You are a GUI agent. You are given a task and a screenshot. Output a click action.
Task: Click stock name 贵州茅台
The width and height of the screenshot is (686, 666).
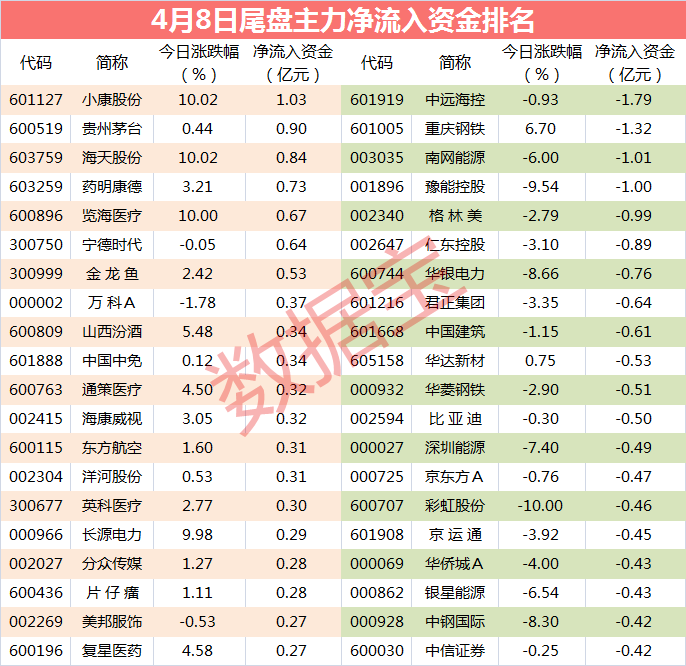pyautogui.click(x=112, y=129)
